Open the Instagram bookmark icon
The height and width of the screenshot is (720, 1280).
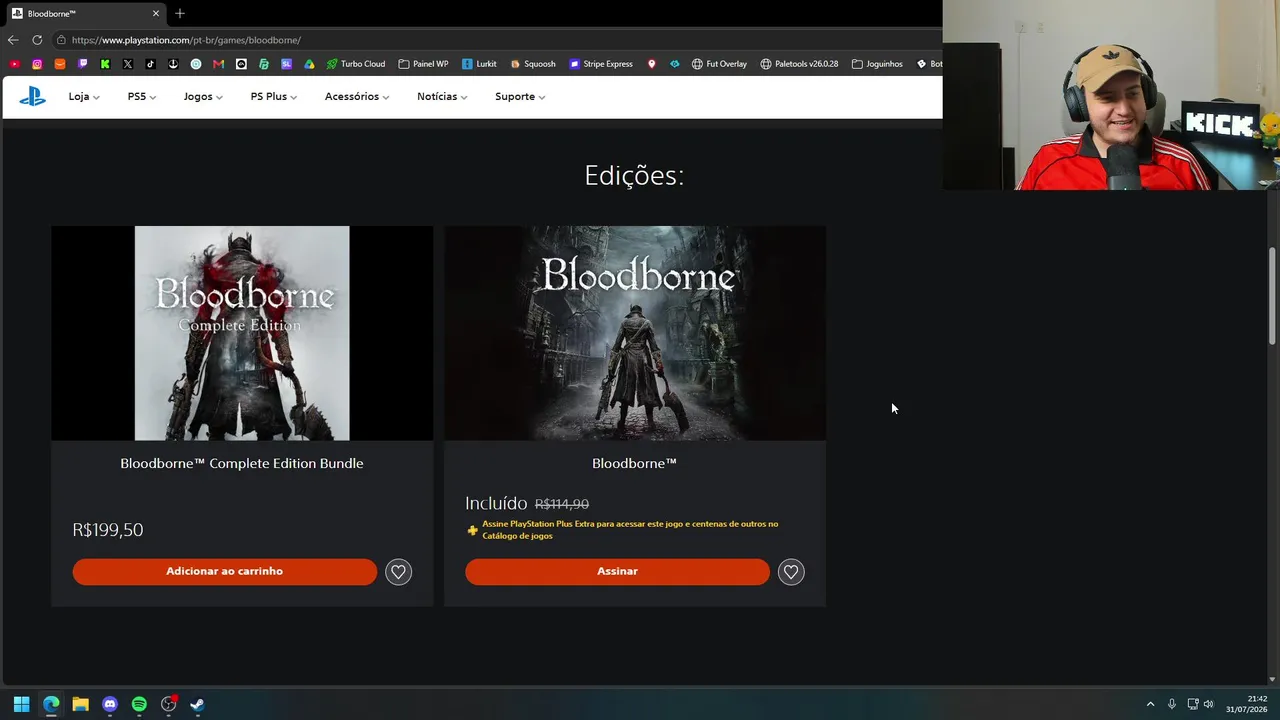[37, 64]
